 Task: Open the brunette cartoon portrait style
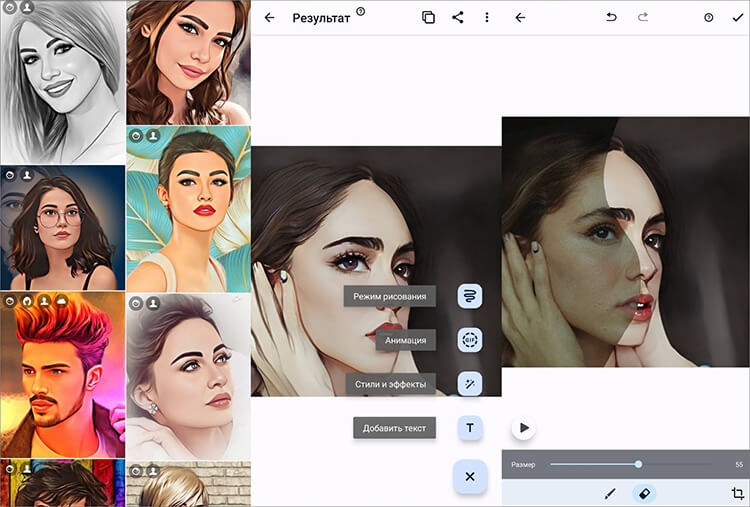click(x=188, y=62)
